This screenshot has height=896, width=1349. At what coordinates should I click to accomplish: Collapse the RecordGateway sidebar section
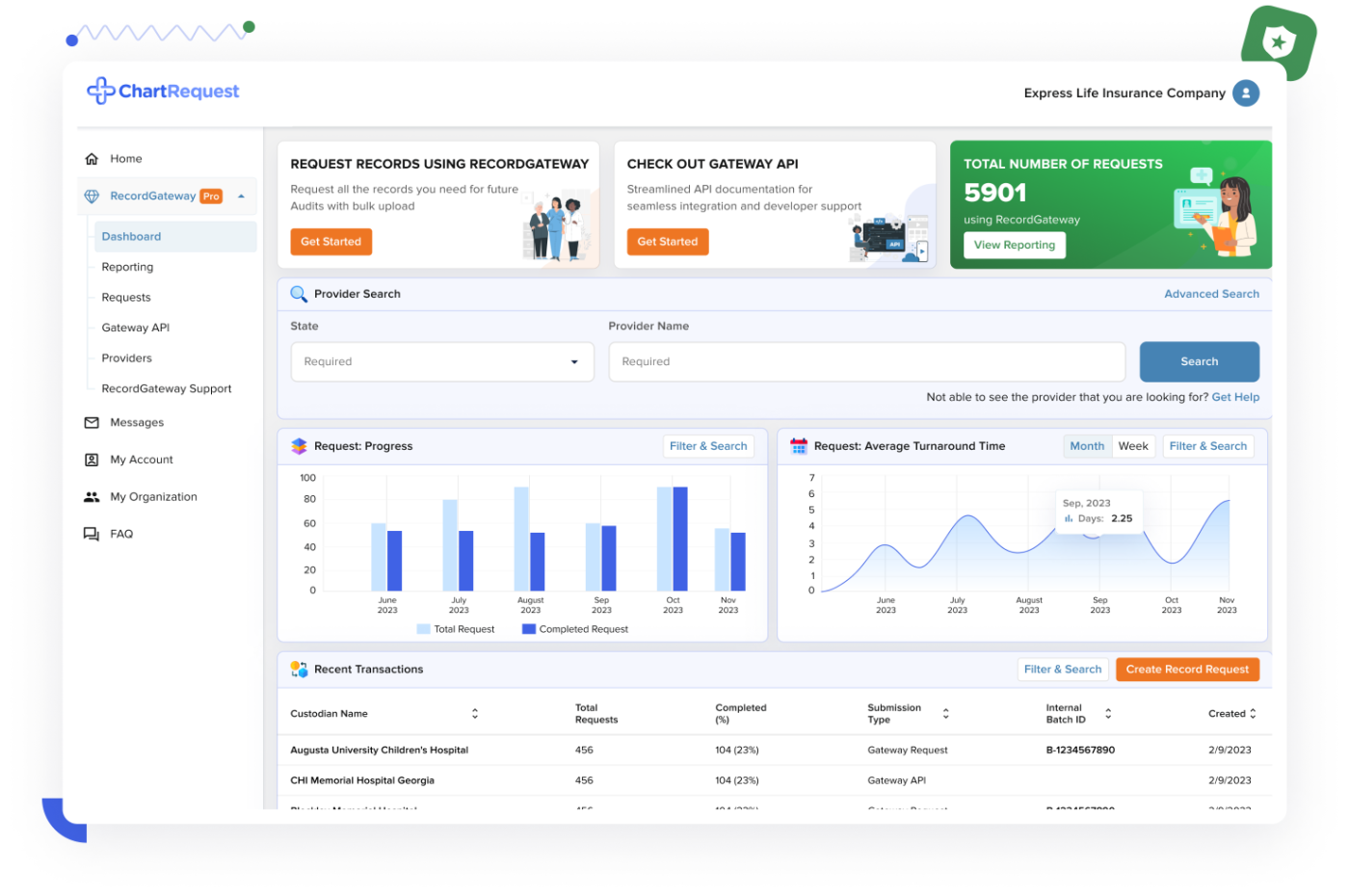click(x=241, y=196)
